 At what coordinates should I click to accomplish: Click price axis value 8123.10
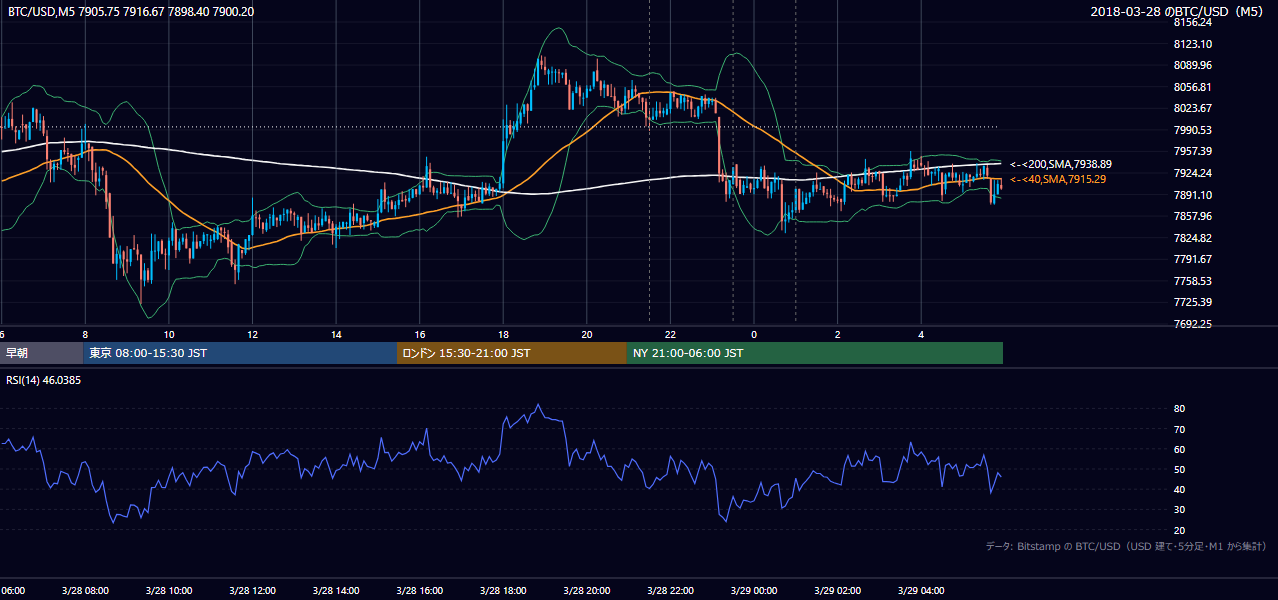coord(1193,44)
